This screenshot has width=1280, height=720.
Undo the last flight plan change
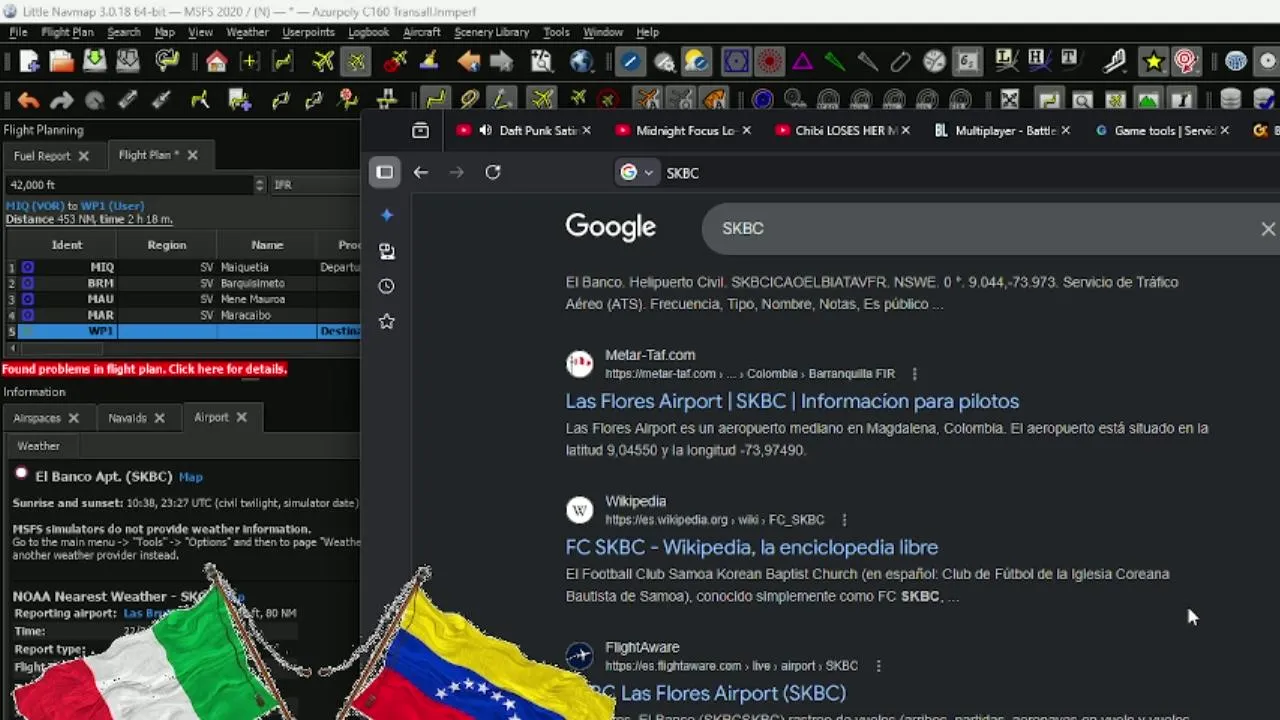pos(29,100)
